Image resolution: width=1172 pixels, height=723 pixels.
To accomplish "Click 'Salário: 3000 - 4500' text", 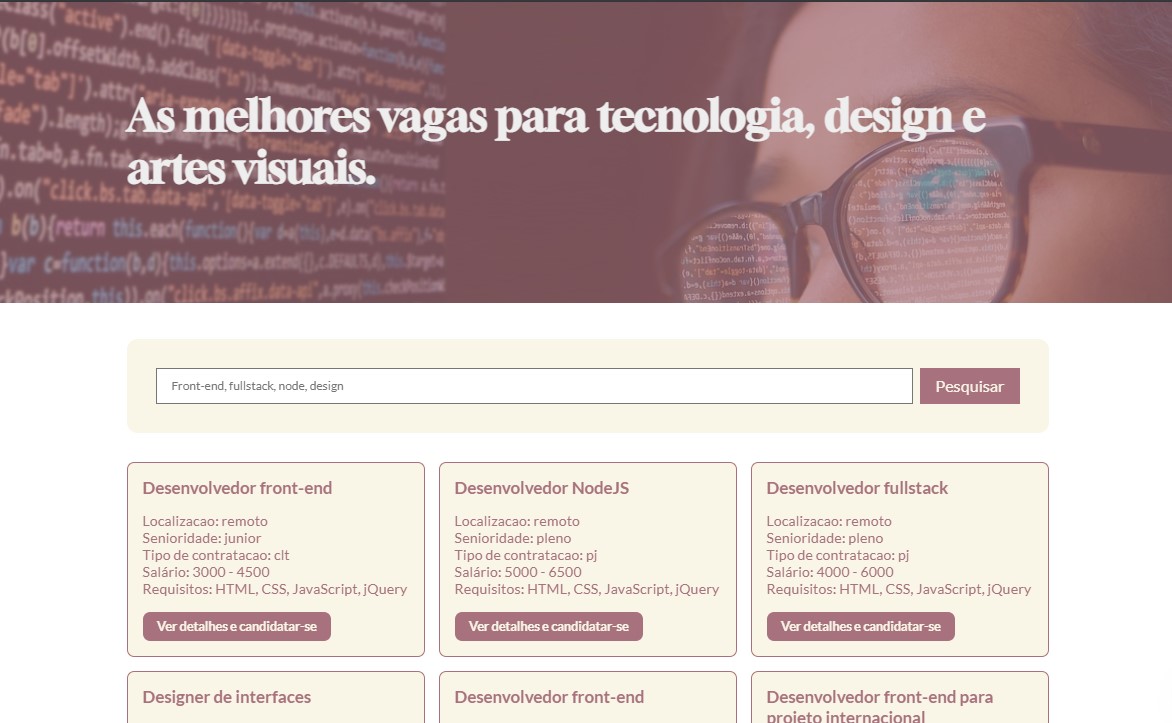I will pyautogui.click(x=206, y=572).
